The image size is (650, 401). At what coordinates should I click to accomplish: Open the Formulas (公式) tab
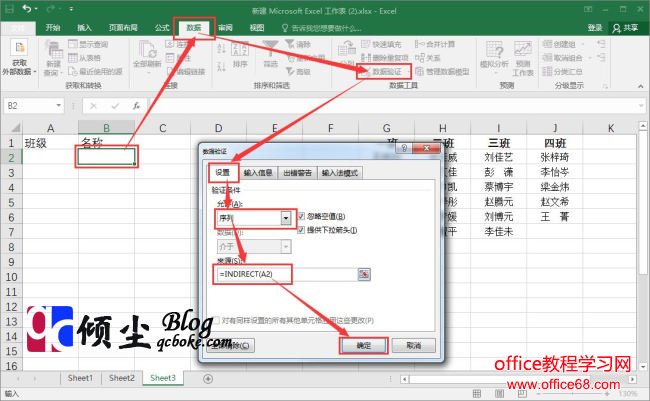[x=162, y=28]
